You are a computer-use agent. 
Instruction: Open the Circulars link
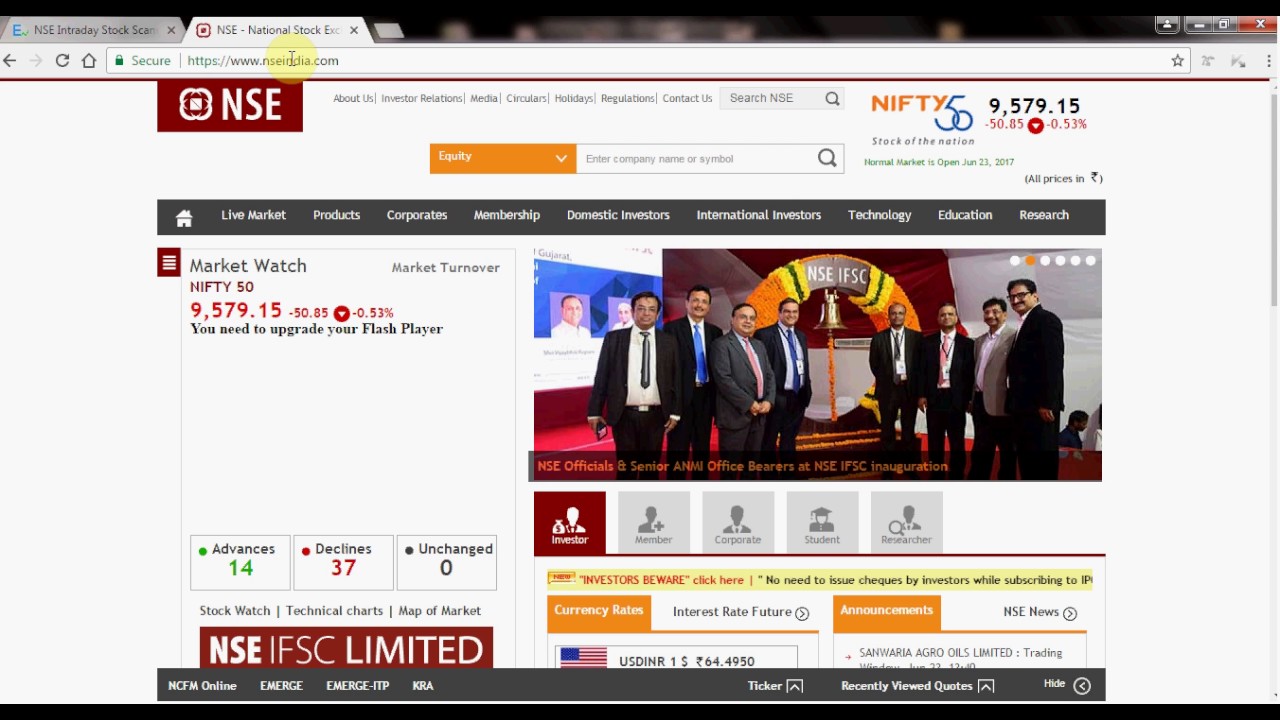point(526,98)
